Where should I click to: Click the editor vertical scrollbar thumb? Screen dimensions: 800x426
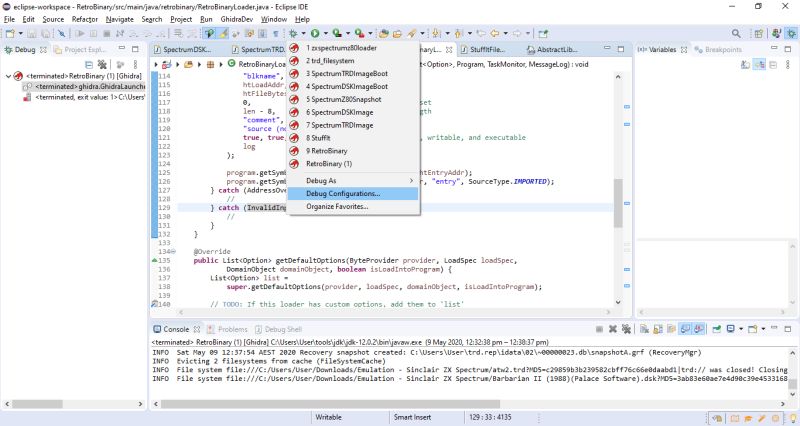click(x=618, y=203)
